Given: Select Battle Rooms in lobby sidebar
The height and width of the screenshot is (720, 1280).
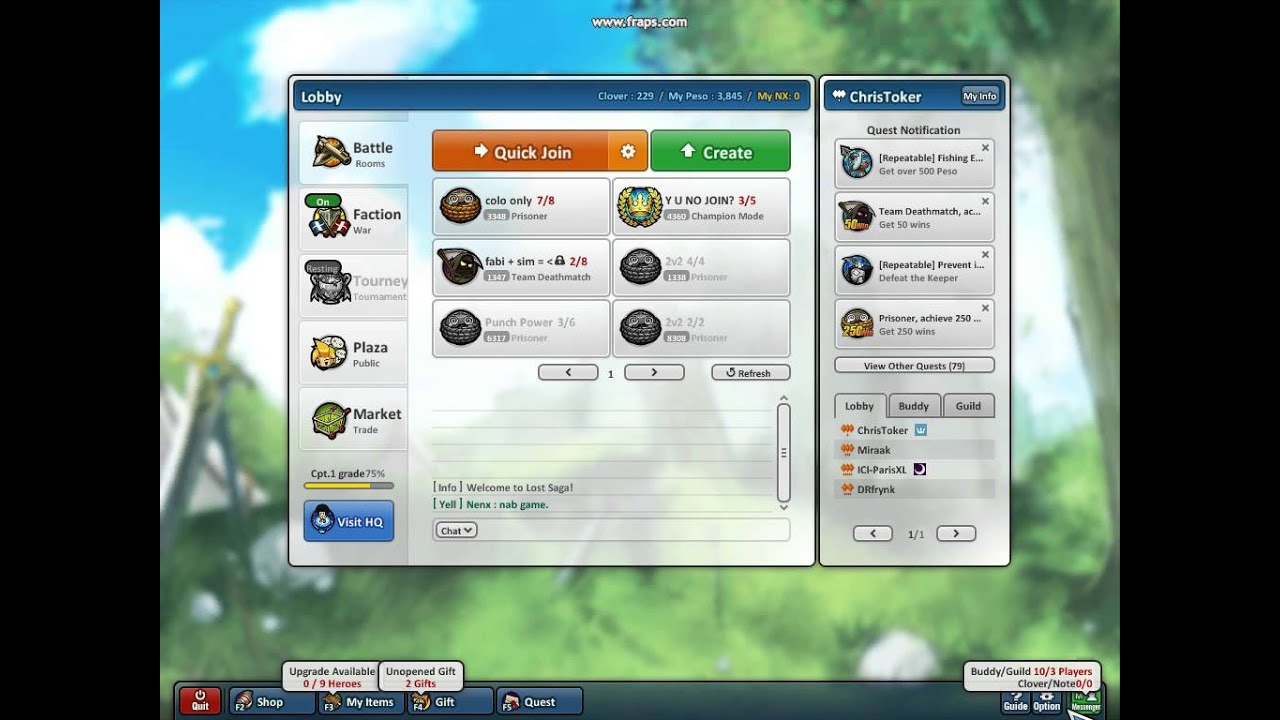Looking at the screenshot, I should coord(353,153).
